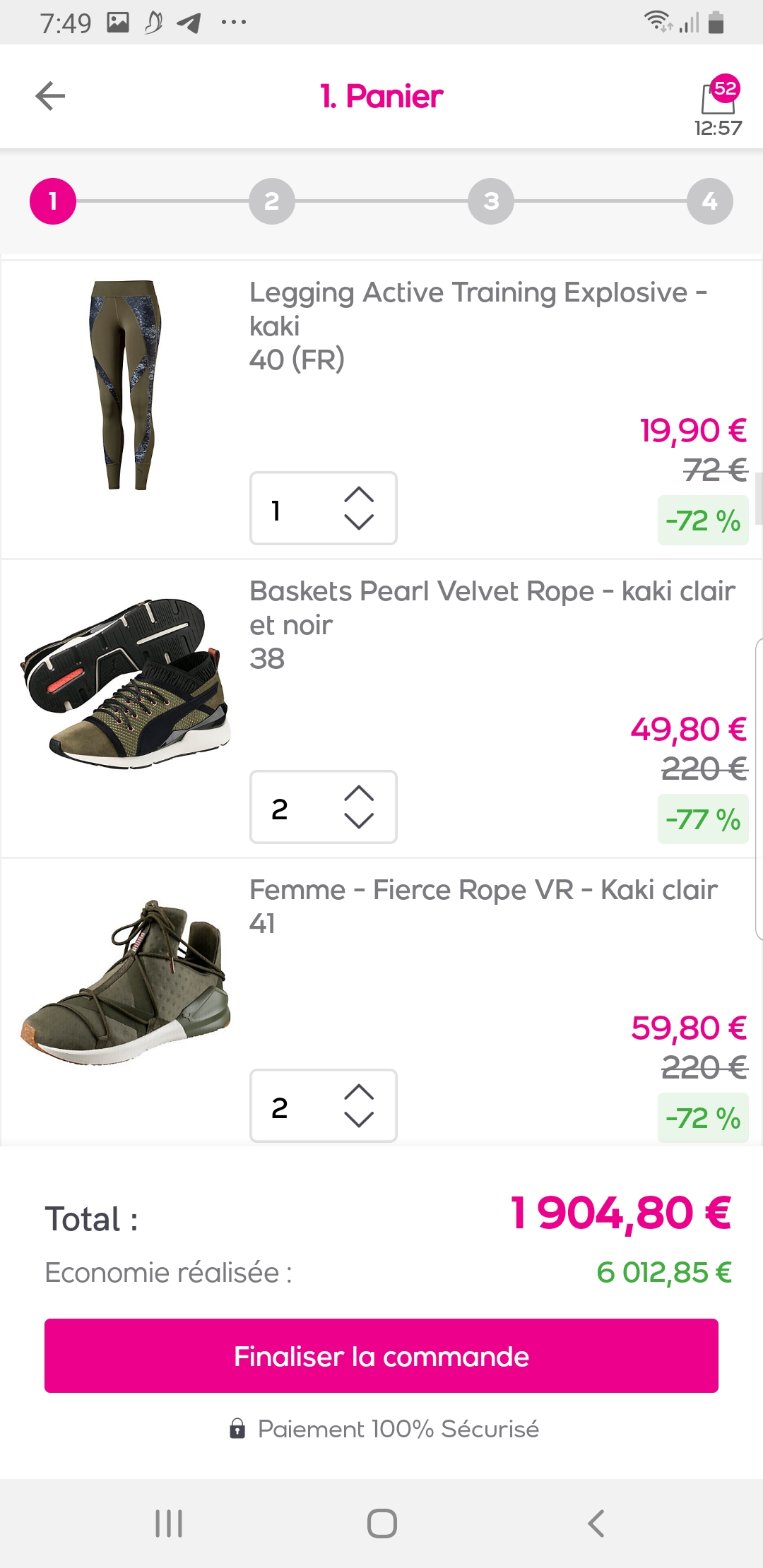View the Fierce Rope VR shoe image
Screen dimensions: 763x1568
[x=126, y=982]
